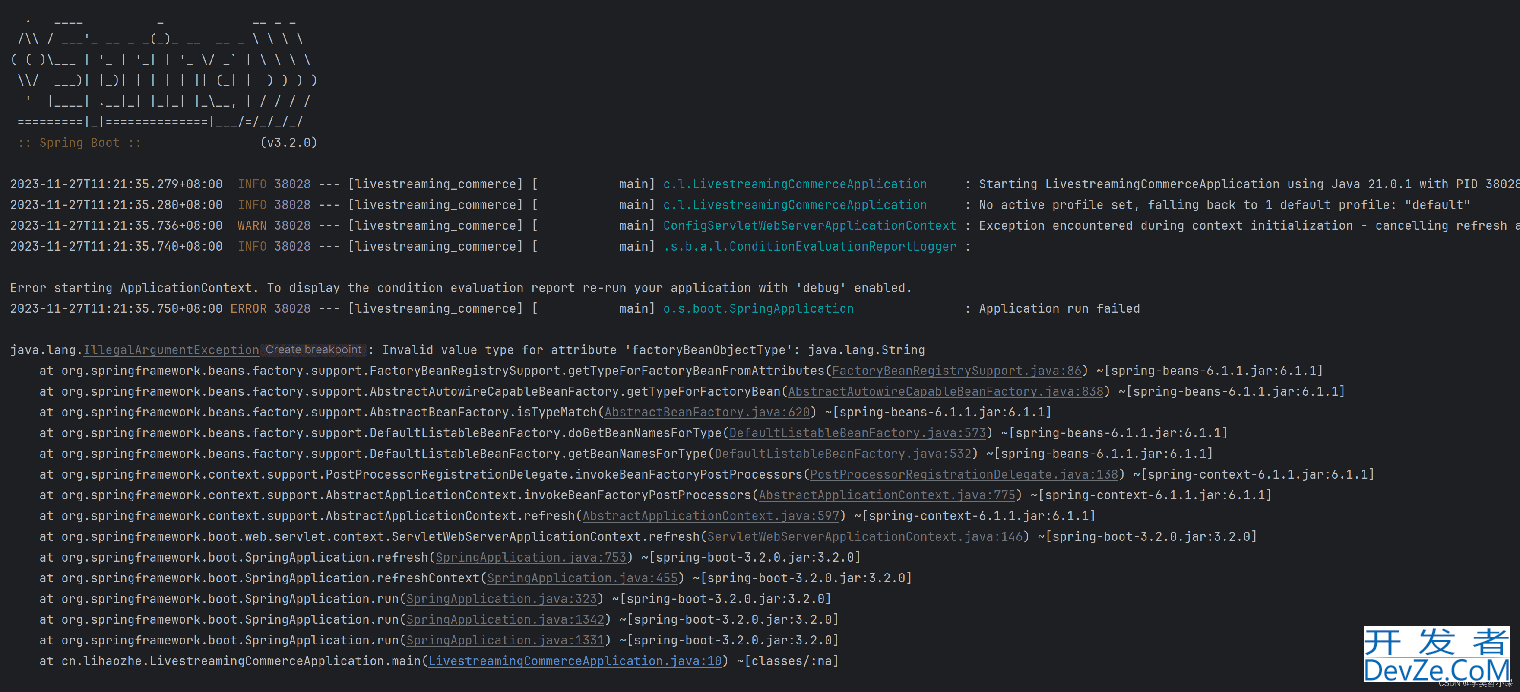Click the ERROR log level label
This screenshot has width=1520, height=692.
(248, 309)
